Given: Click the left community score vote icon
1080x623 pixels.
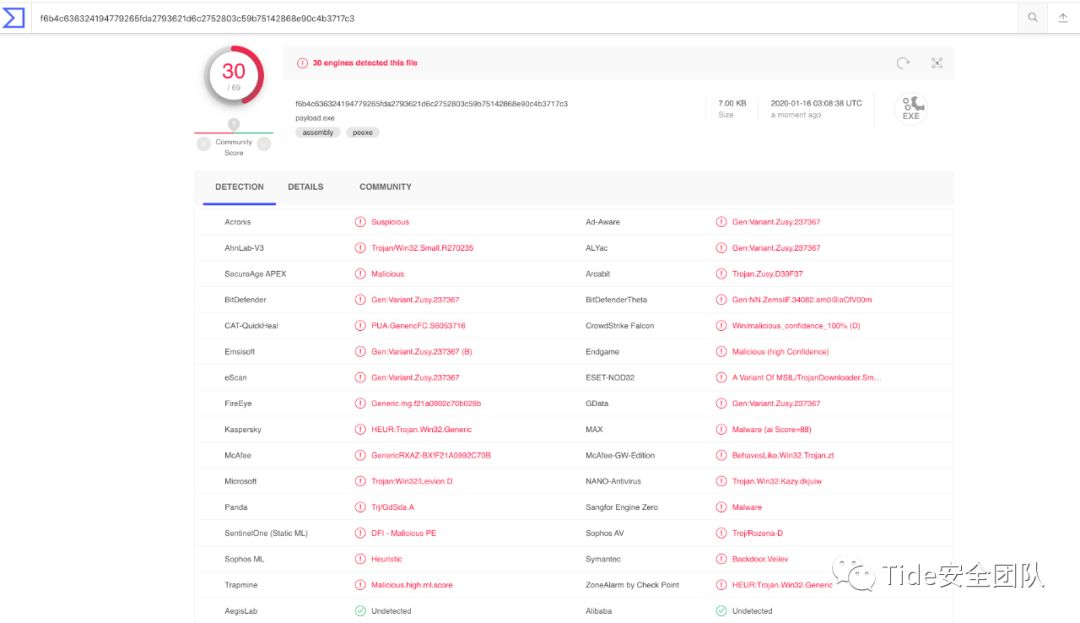Looking at the screenshot, I should pos(204,144).
